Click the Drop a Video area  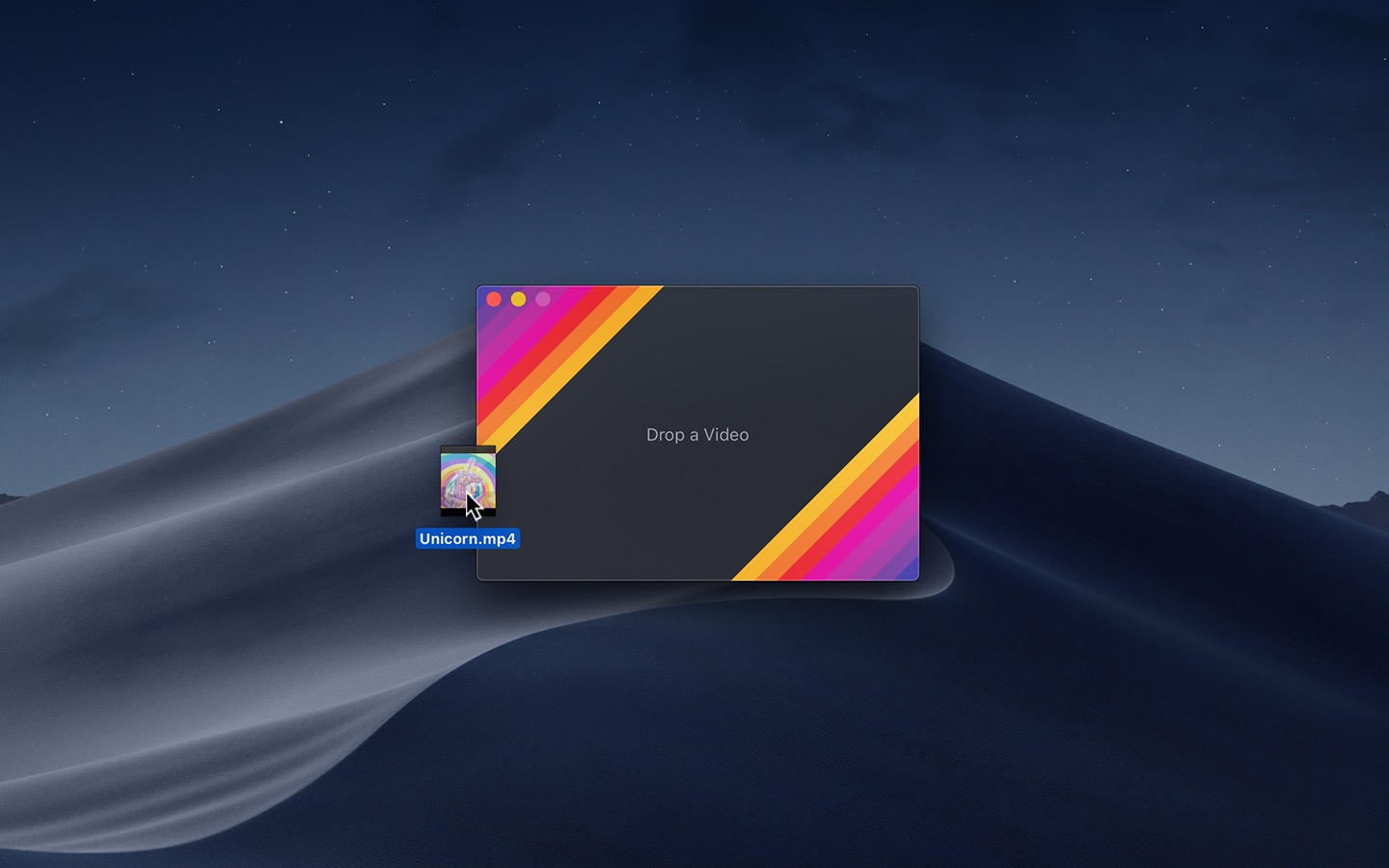697,435
